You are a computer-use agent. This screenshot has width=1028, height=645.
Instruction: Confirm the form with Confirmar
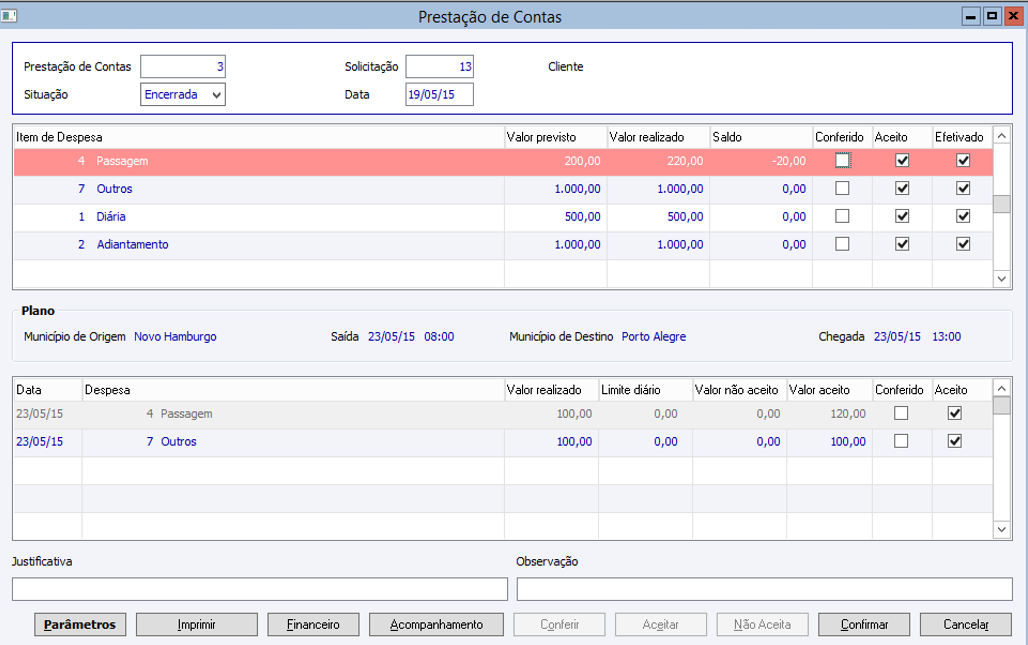(x=864, y=624)
